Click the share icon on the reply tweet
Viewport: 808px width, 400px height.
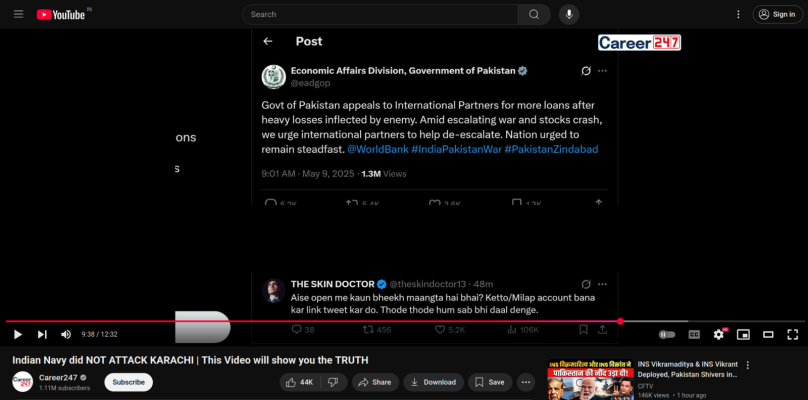[602, 329]
